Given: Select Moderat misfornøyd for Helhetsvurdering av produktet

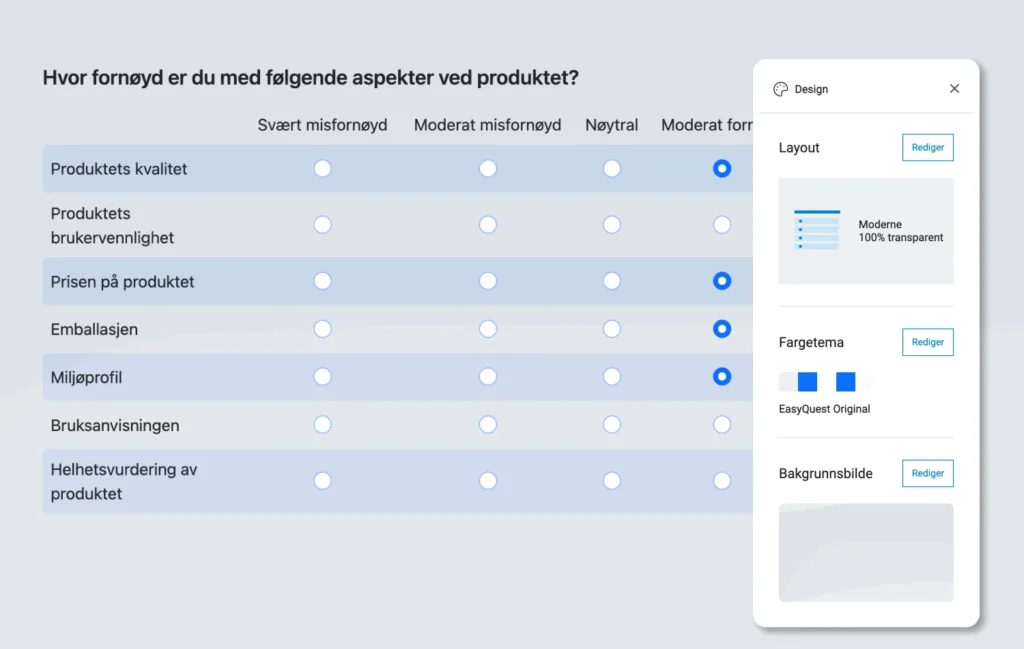Looking at the screenshot, I should coord(488,481).
